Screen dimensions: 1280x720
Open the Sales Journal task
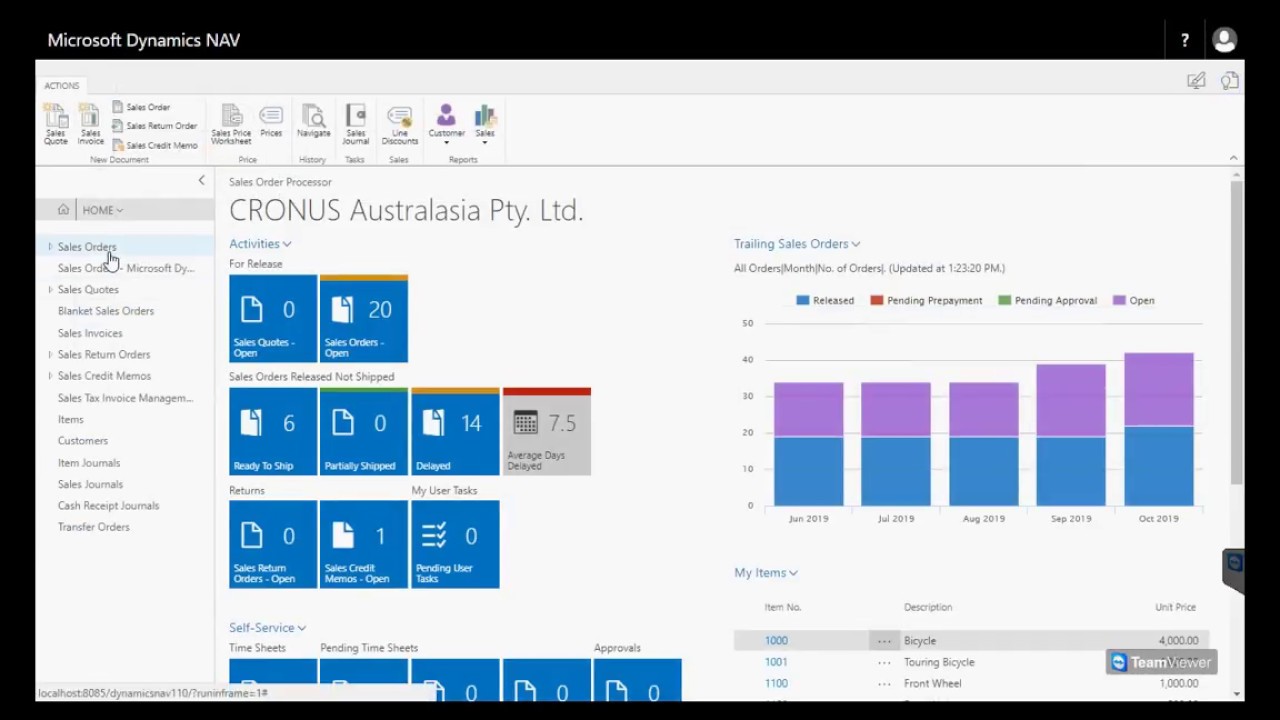pos(356,125)
